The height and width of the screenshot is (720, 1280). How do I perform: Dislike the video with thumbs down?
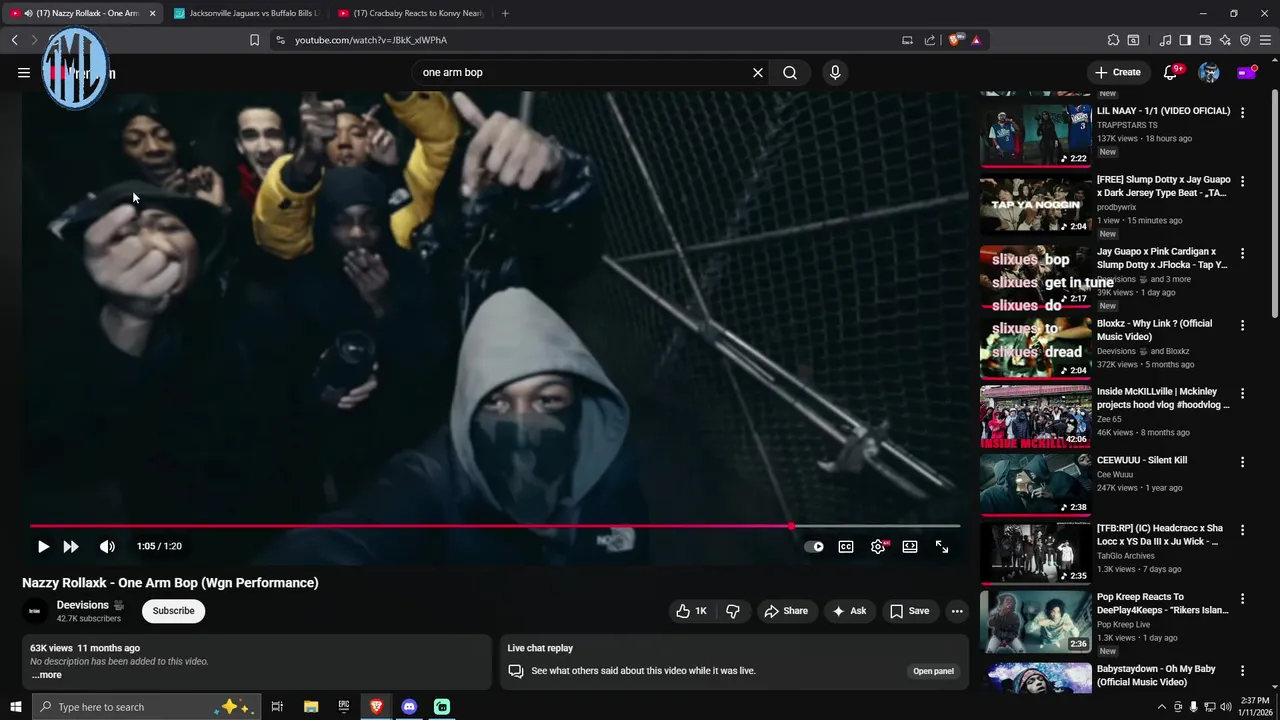click(733, 611)
